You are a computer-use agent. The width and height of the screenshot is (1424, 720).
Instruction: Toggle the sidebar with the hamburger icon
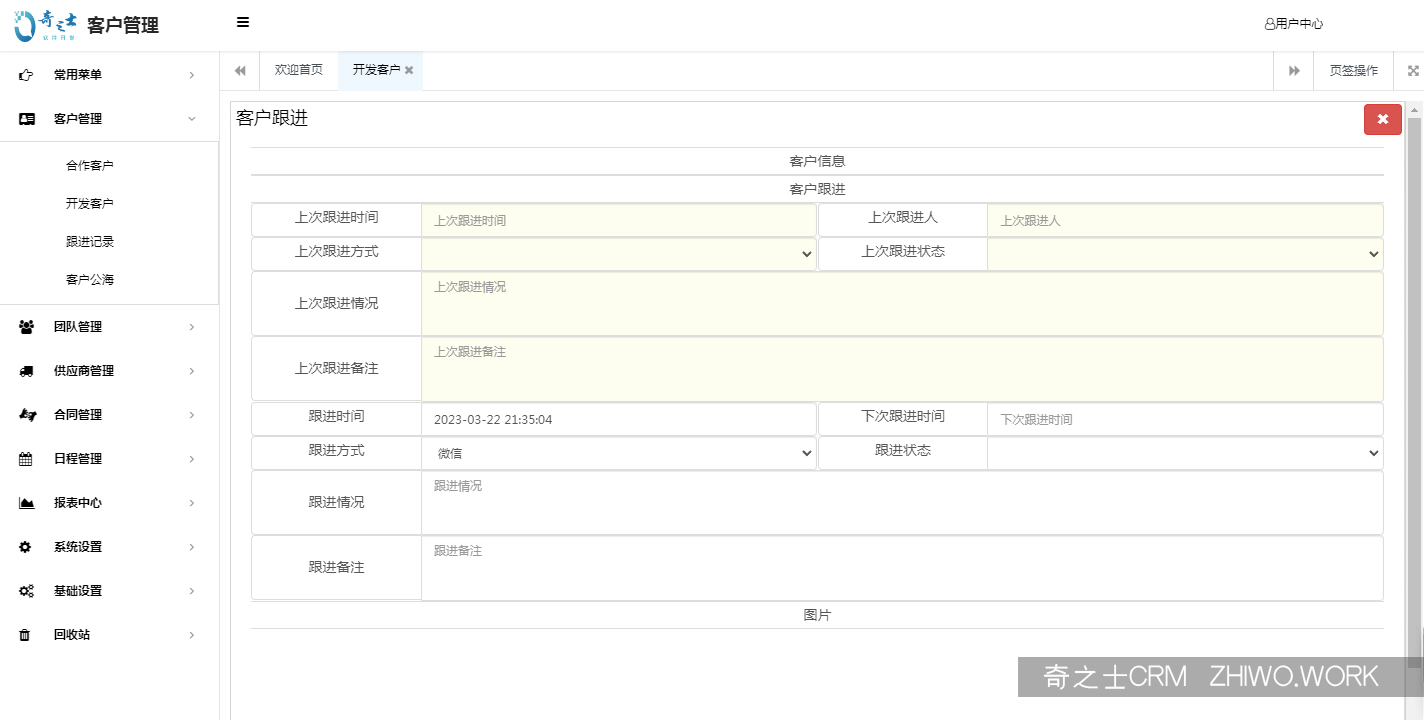[x=241, y=21]
